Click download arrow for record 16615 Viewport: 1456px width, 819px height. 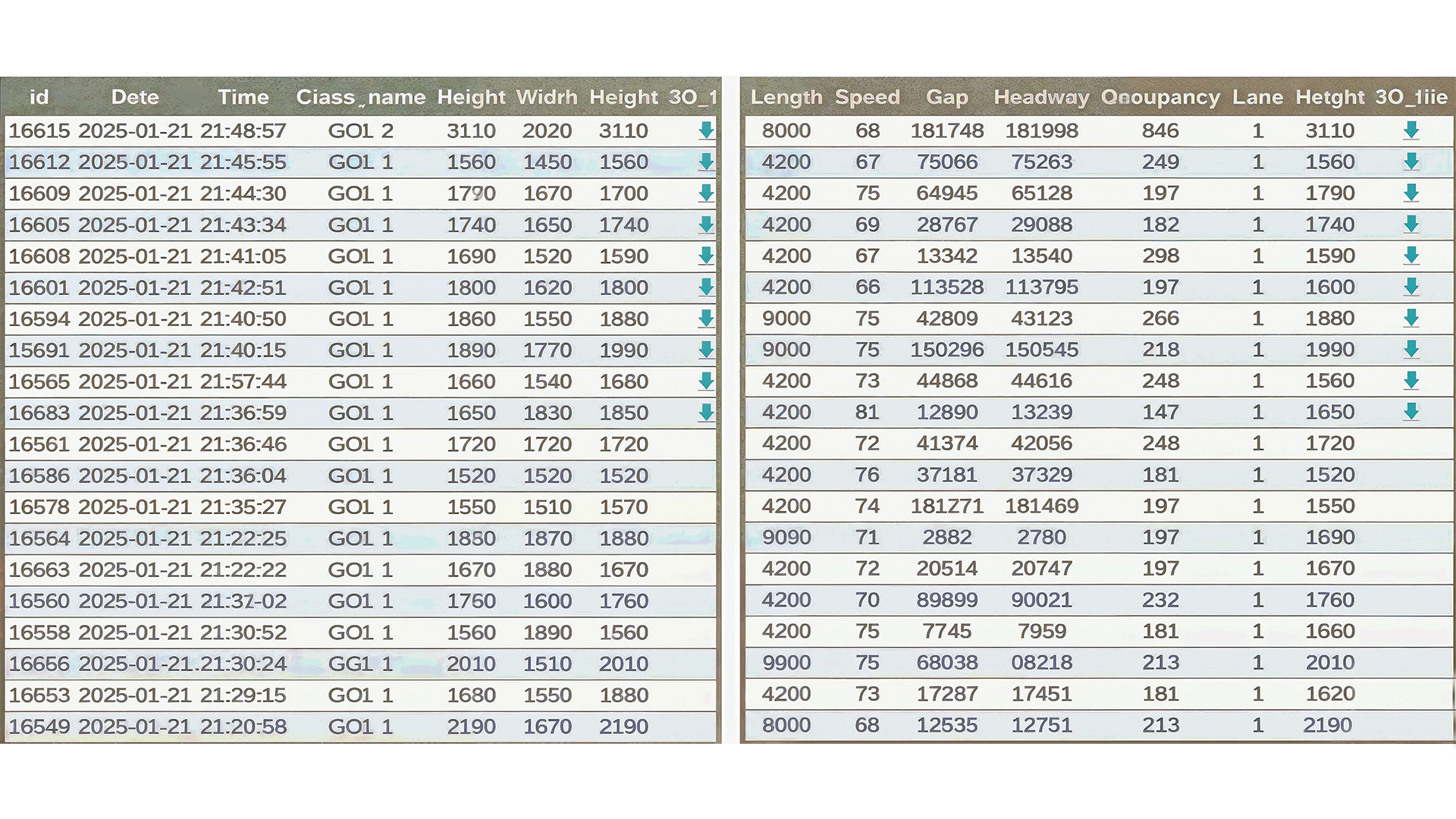tap(706, 130)
